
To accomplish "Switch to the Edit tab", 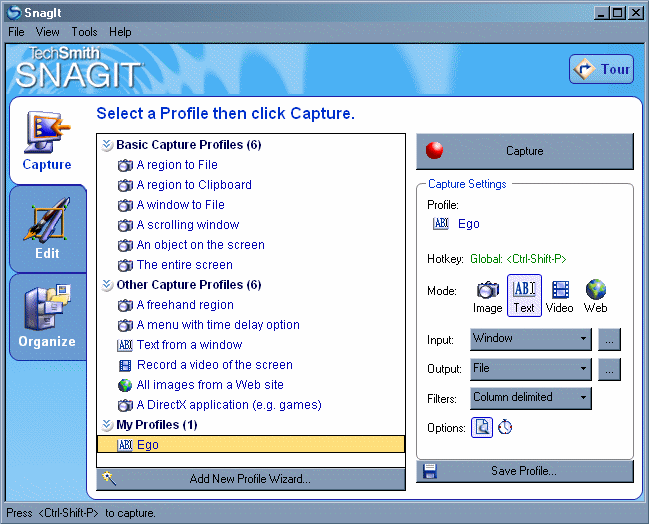I will [x=48, y=229].
